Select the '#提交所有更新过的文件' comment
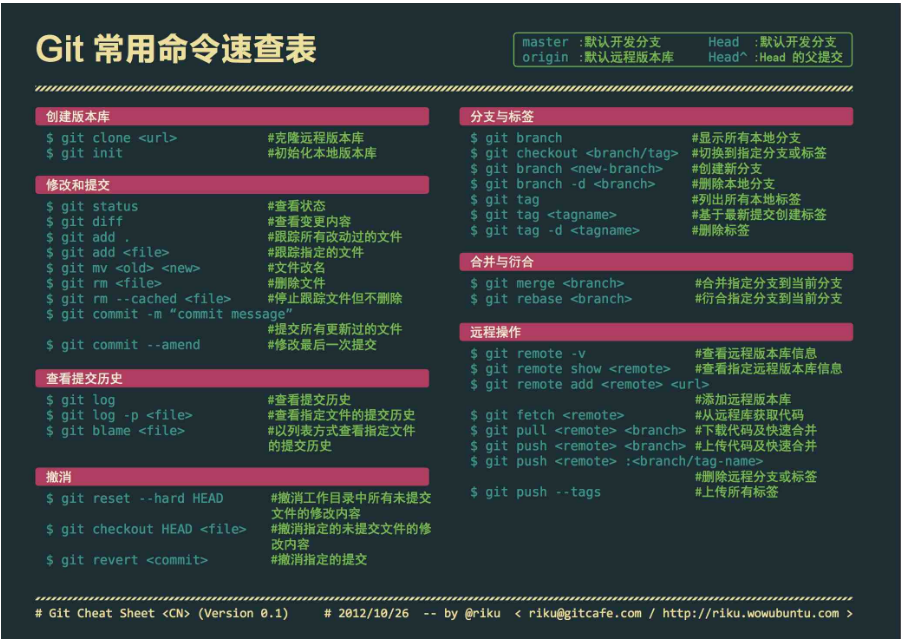 tap(334, 330)
